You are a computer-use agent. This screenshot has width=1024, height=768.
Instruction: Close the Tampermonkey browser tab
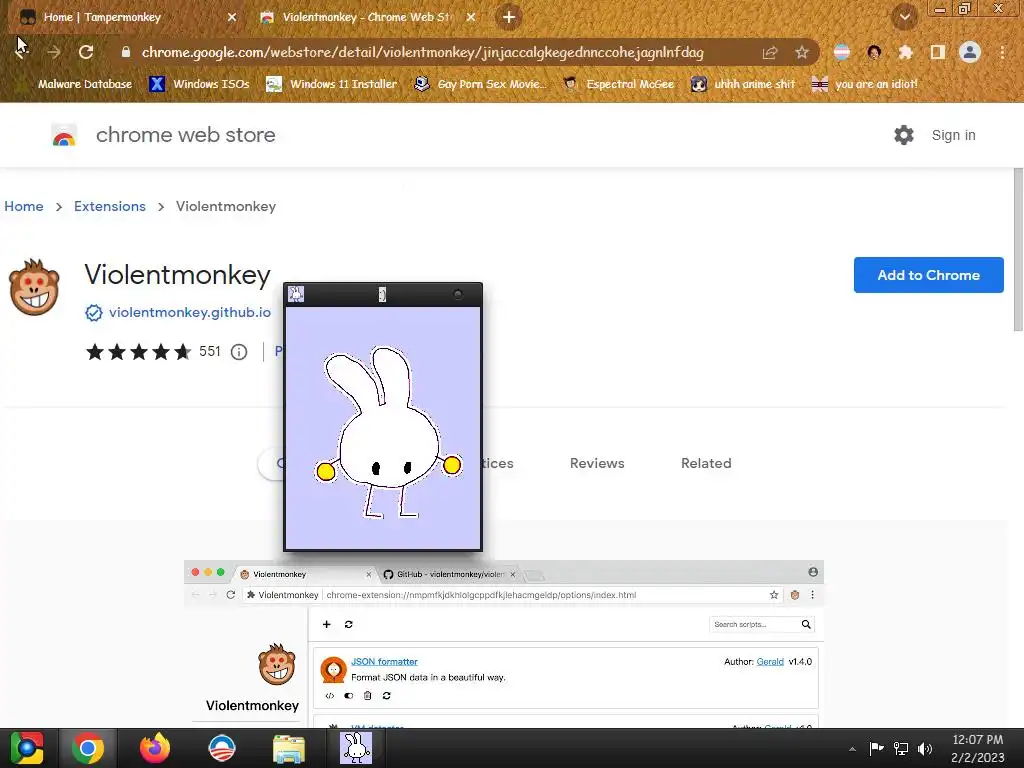point(232,18)
